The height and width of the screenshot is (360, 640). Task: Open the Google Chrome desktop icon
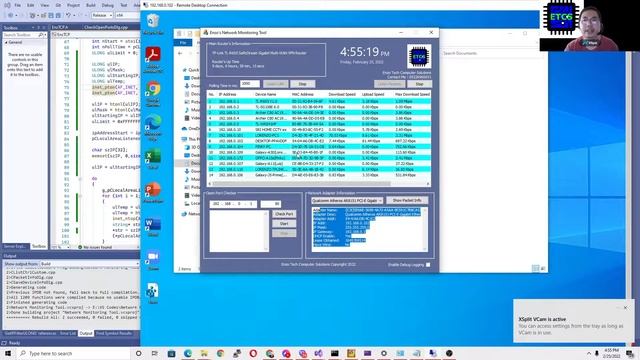click(153, 94)
